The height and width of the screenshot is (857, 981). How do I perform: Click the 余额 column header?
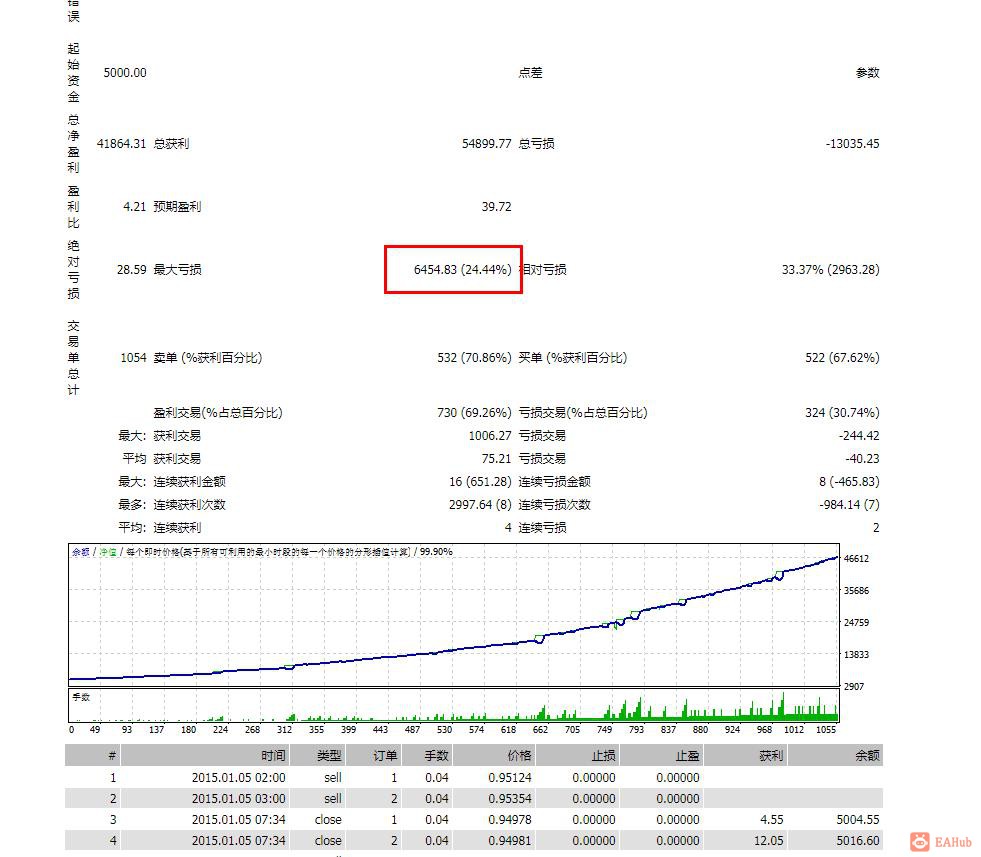coord(866,755)
